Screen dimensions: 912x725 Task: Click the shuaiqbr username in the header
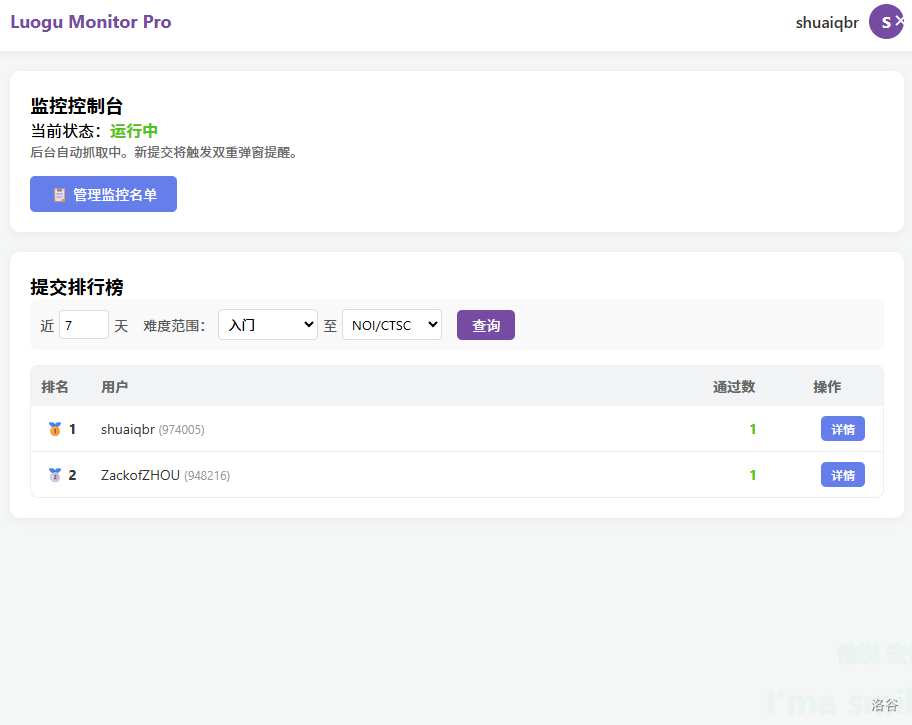(x=826, y=23)
